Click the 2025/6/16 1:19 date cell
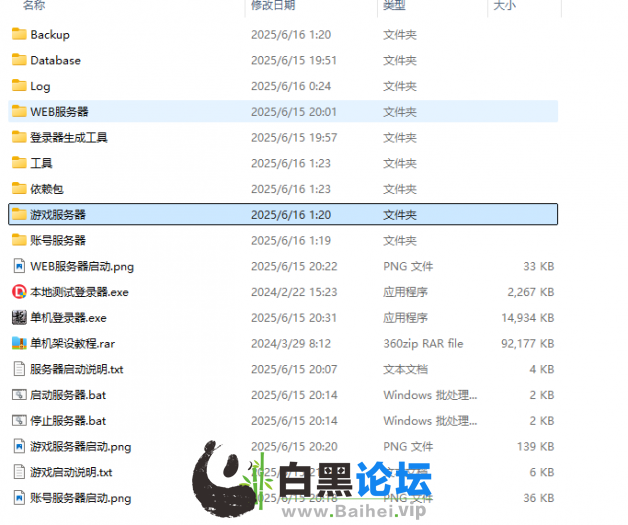628x525 pixels. [x=291, y=240]
